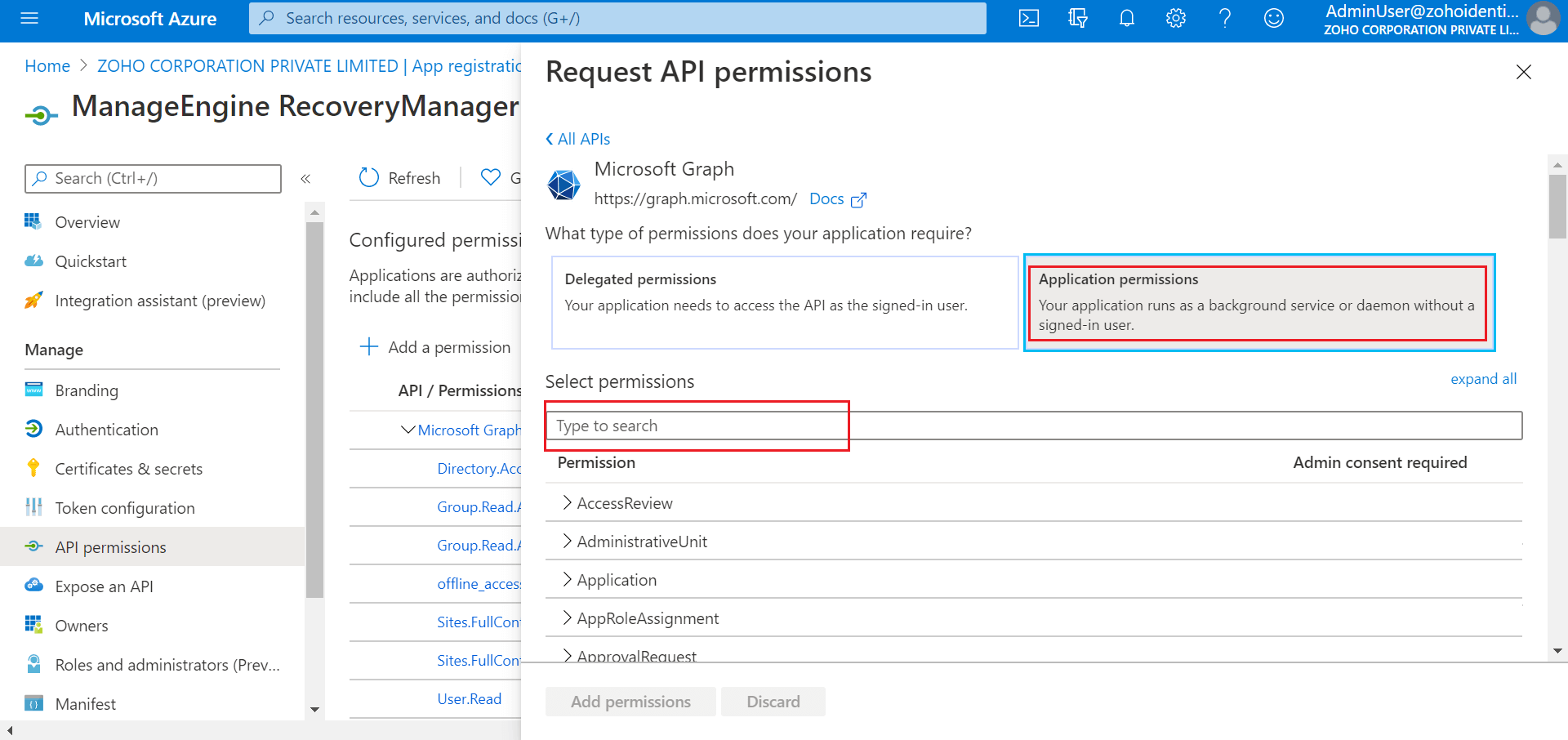The height and width of the screenshot is (740, 1568).
Task: Click the Refresh icon button
Action: (369, 177)
